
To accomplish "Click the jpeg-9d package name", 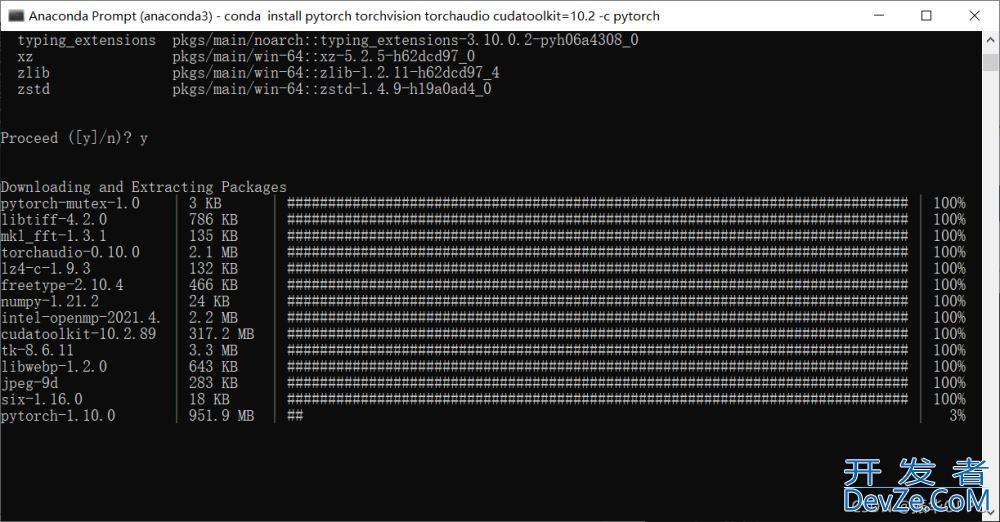I will (x=29, y=383).
